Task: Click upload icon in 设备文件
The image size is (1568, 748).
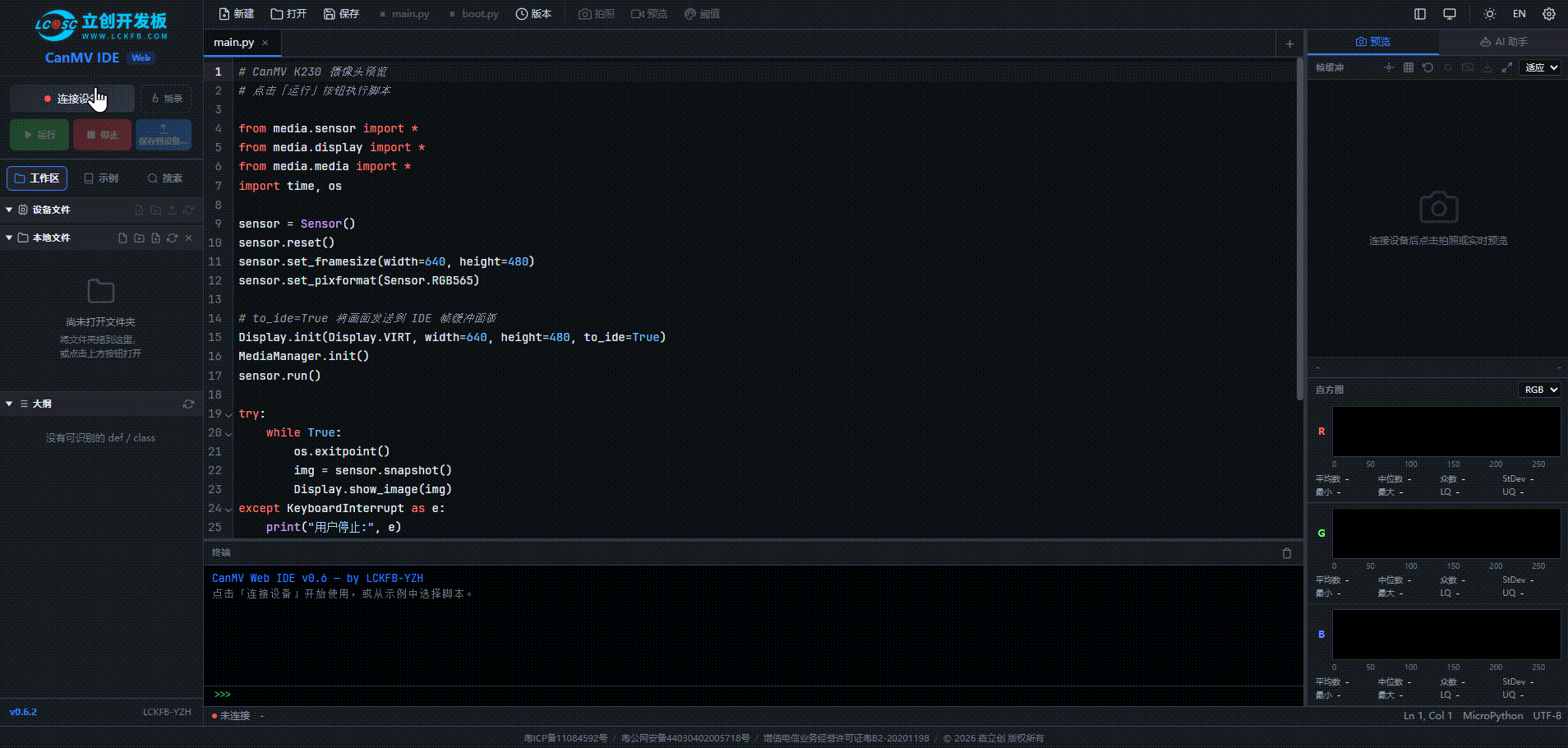Action: [172, 210]
